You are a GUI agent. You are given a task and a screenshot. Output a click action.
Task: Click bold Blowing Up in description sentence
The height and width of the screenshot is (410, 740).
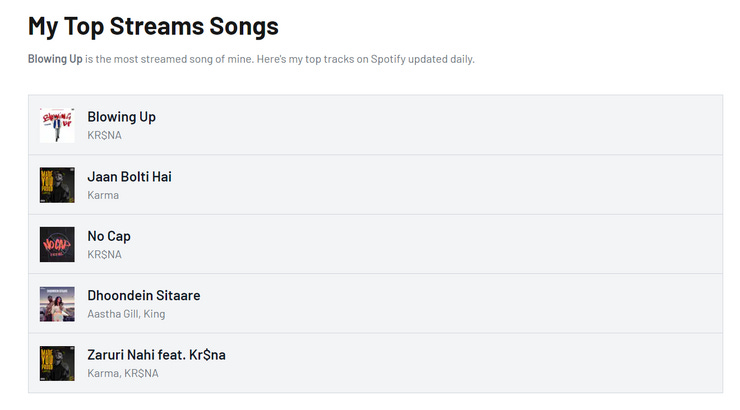tap(55, 59)
